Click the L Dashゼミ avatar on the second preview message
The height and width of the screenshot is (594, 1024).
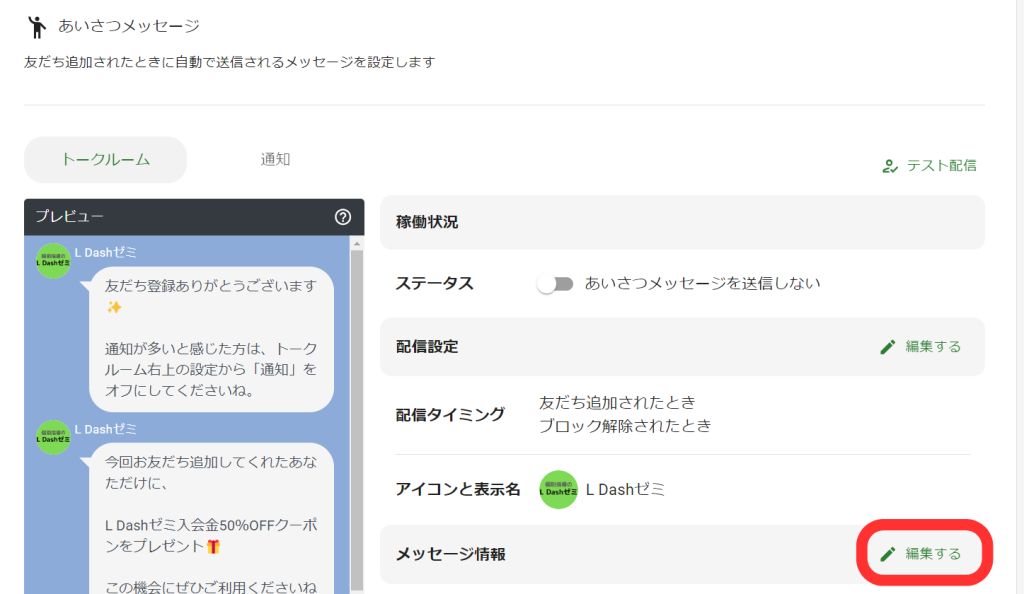[52, 437]
